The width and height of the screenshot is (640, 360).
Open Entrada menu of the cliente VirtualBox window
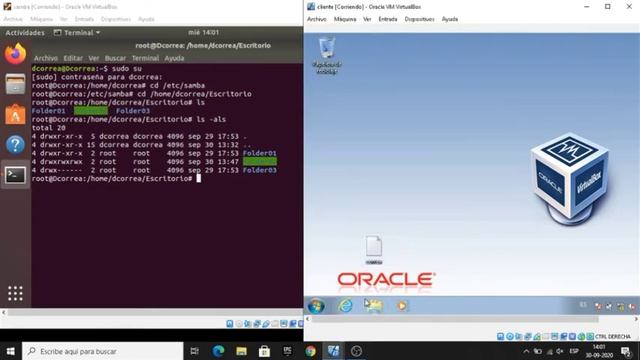388,19
